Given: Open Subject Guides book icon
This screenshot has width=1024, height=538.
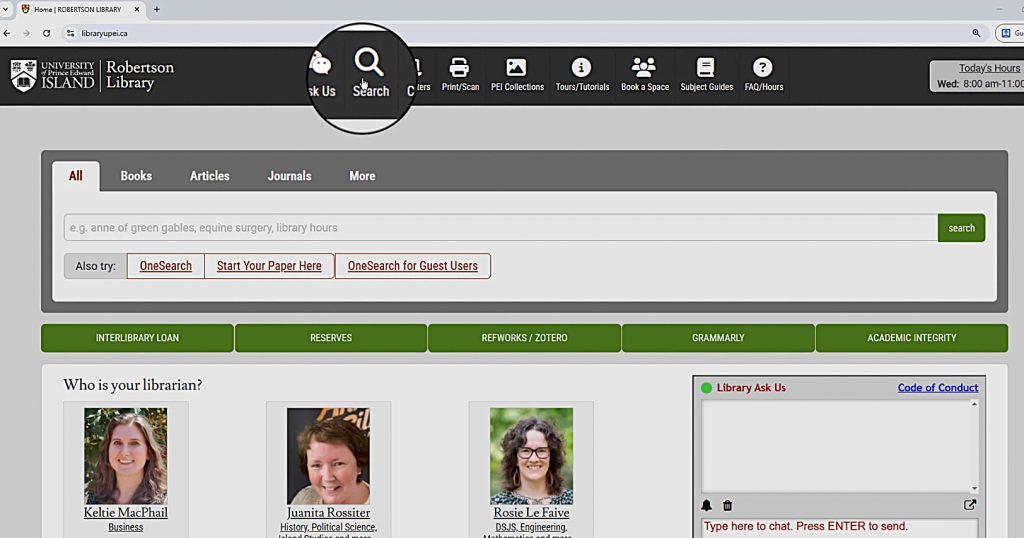Looking at the screenshot, I should point(706,69).
